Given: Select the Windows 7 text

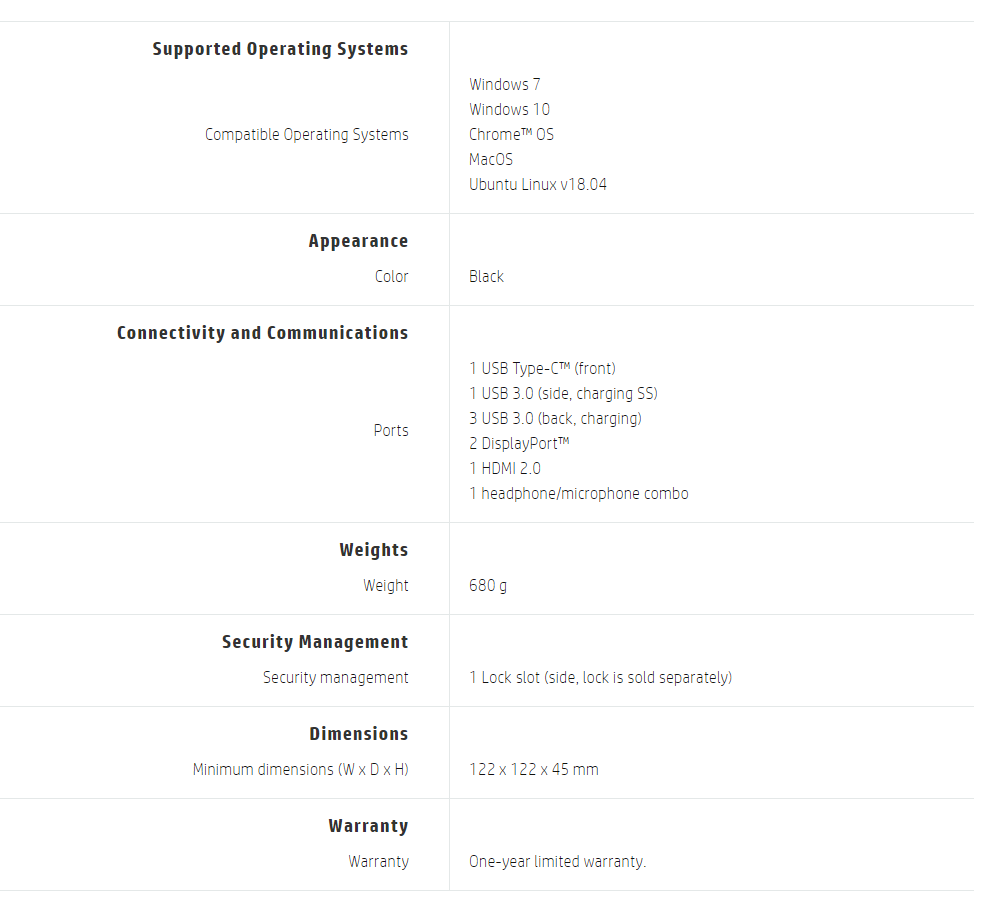Looking at the screenshot, I should pos(504,84).
